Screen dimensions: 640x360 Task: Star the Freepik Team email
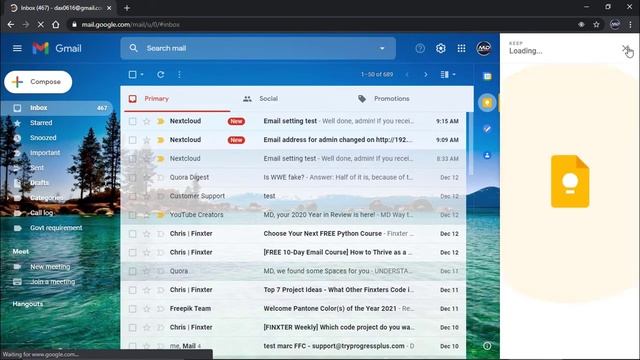[x=147, y=309]
